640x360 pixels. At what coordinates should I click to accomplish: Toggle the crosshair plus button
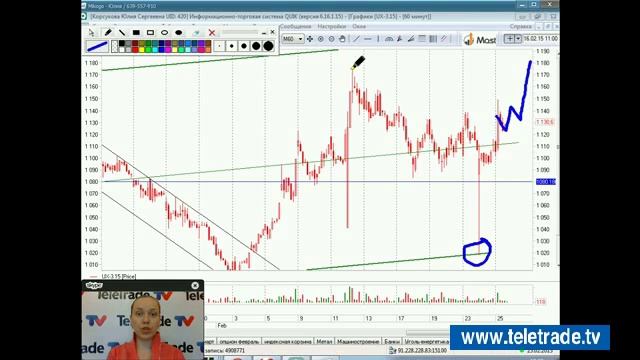(x=510, y=39)
